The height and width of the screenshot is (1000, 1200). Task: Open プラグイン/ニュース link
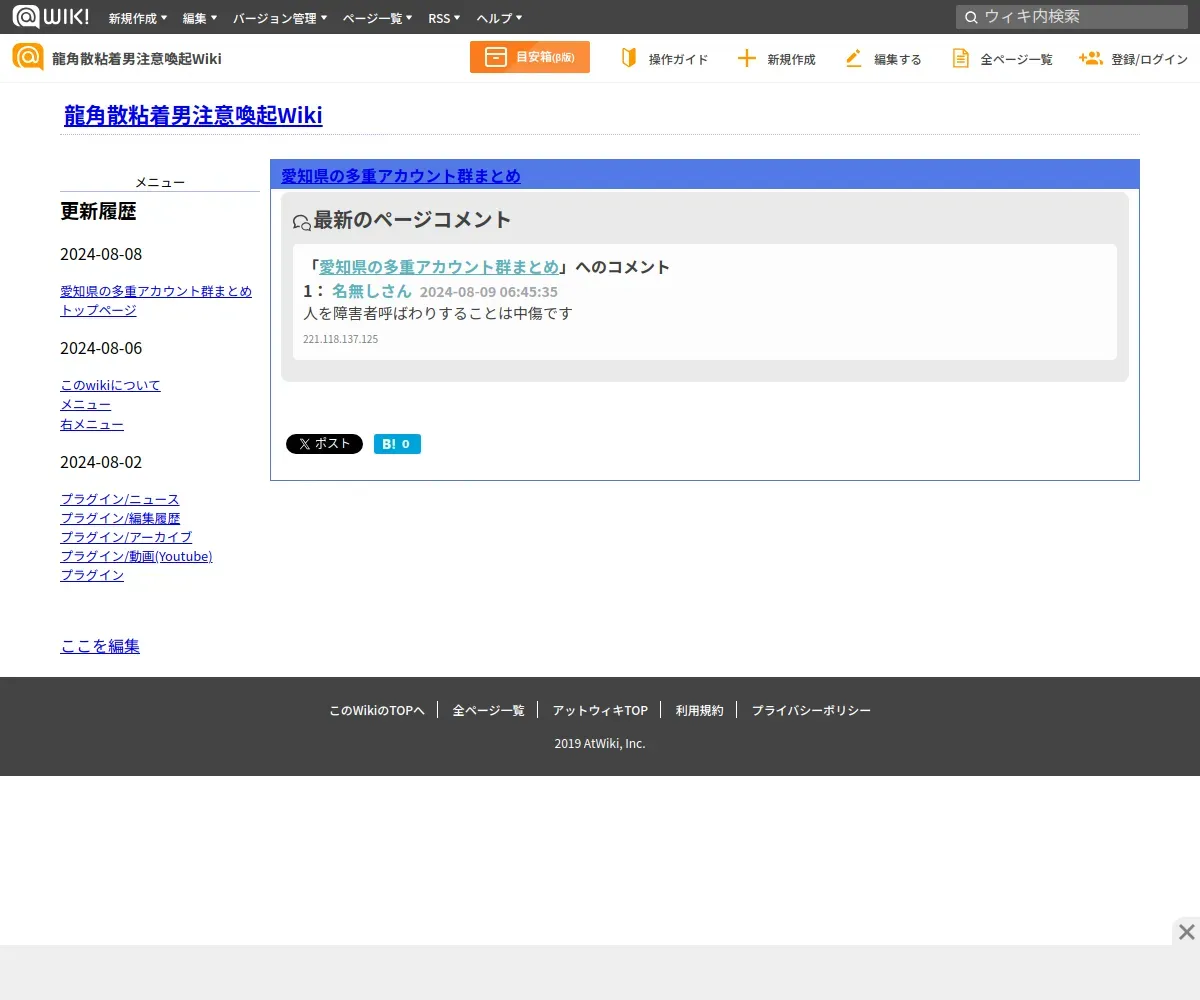click(x=120, y=499)
